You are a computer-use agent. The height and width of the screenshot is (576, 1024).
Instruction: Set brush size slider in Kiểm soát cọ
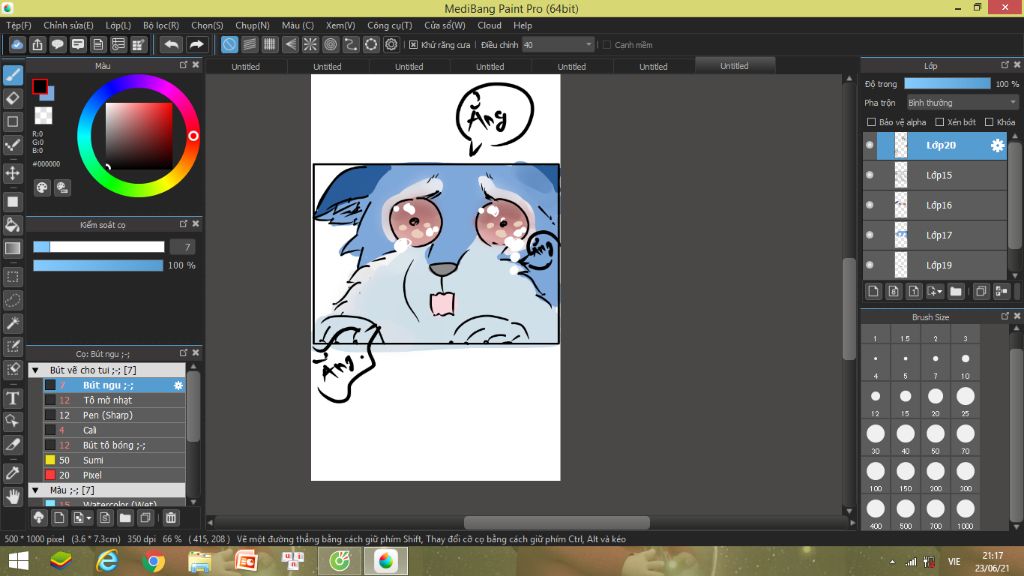tap(99, 247)
